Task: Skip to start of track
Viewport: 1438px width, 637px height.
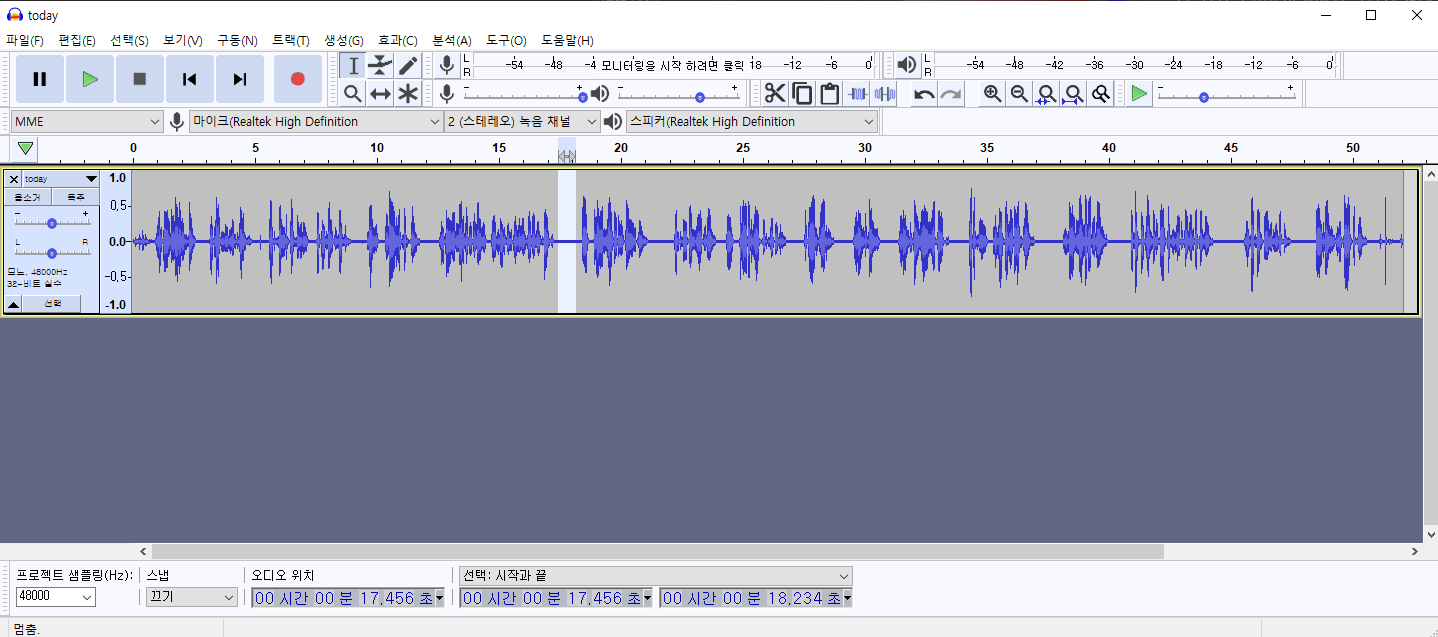Action: coord(190,79)
